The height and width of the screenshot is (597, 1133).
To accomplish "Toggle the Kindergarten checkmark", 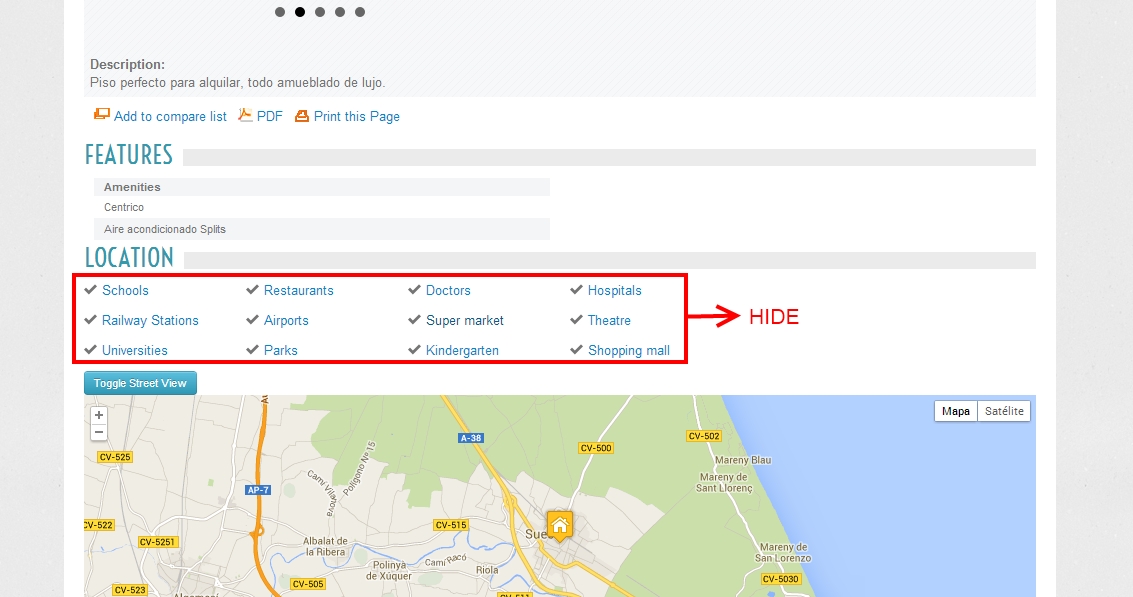I will click(x=414, y=350).
